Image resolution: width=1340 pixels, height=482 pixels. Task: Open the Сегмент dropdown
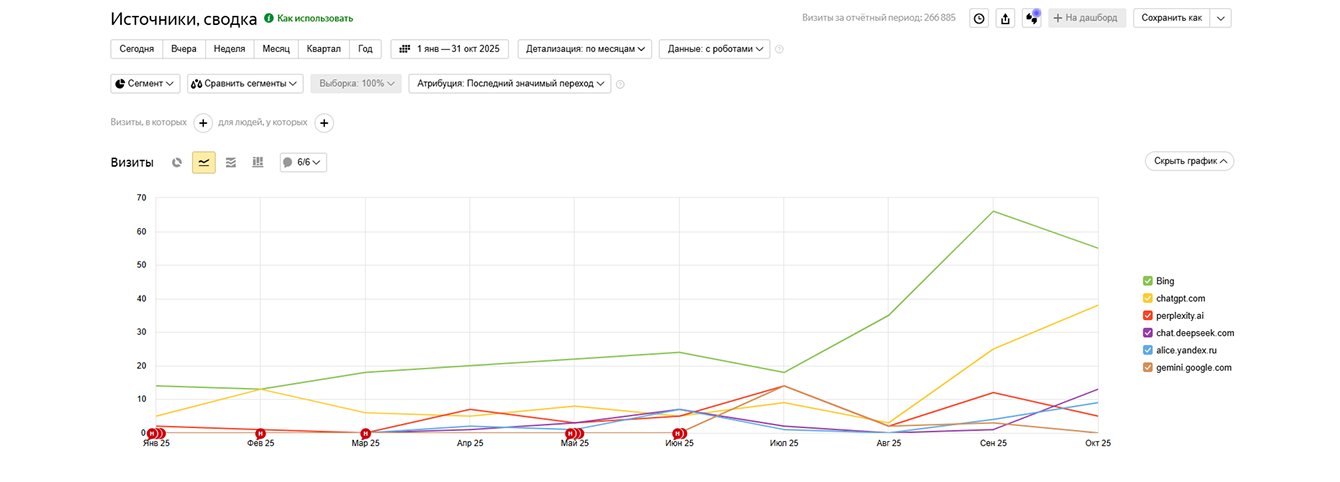pyautogui.click(x=145, y=84)
